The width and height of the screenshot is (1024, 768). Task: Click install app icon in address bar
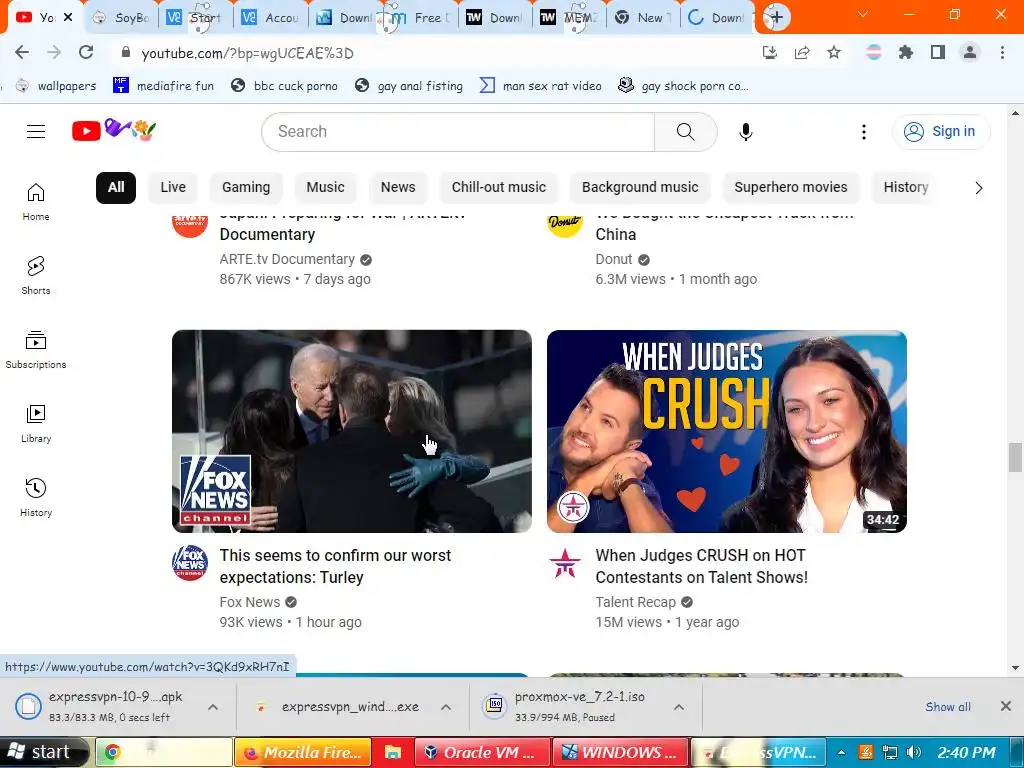coord(770,52)
